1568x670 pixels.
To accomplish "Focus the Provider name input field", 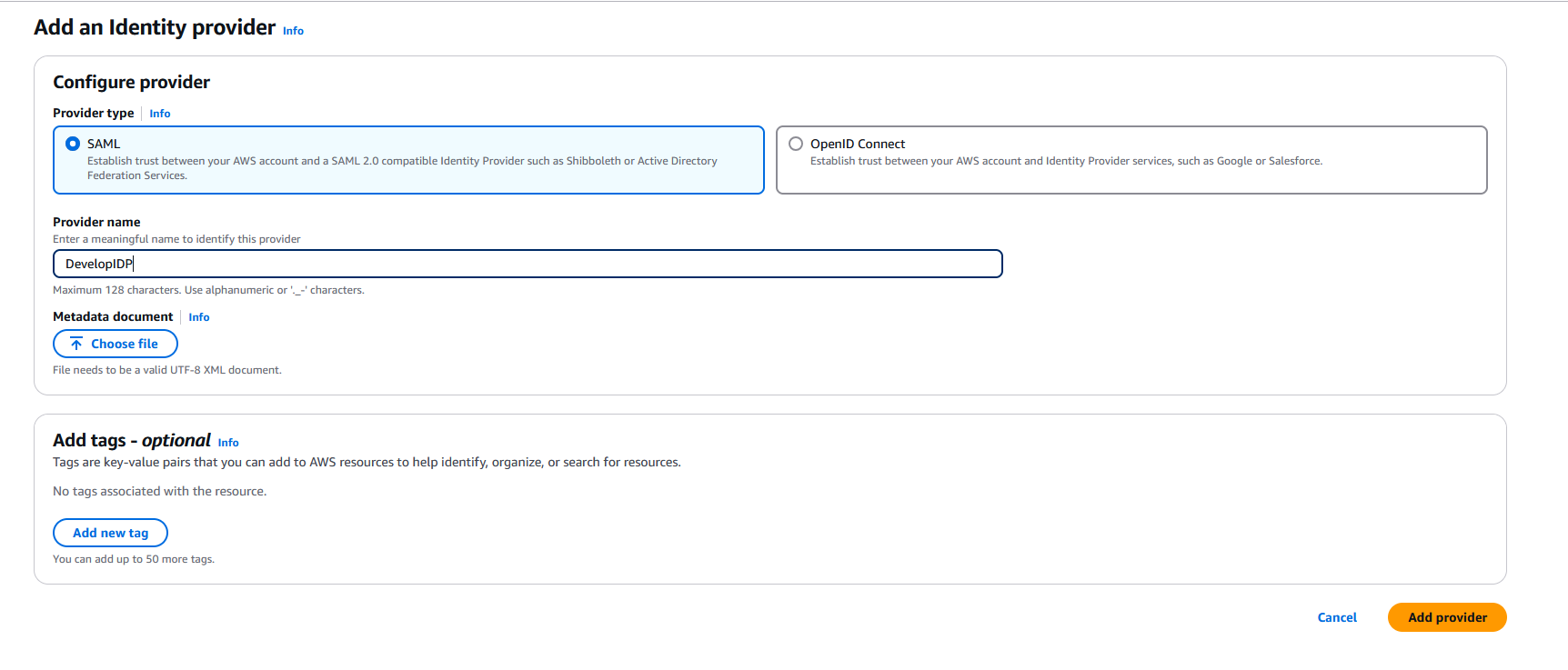I will pyautogui.click(x=528, y=264).
